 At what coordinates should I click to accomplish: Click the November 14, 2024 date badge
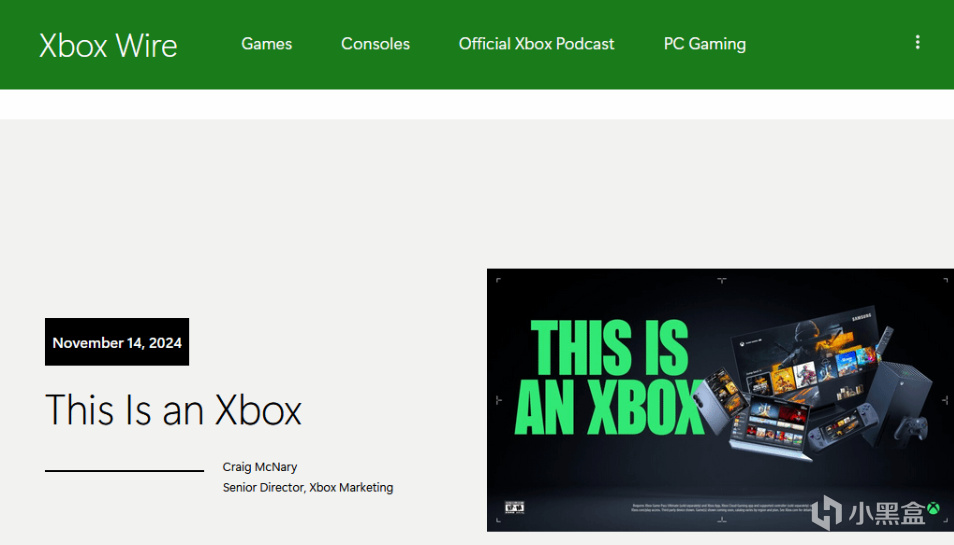(117, 342)
